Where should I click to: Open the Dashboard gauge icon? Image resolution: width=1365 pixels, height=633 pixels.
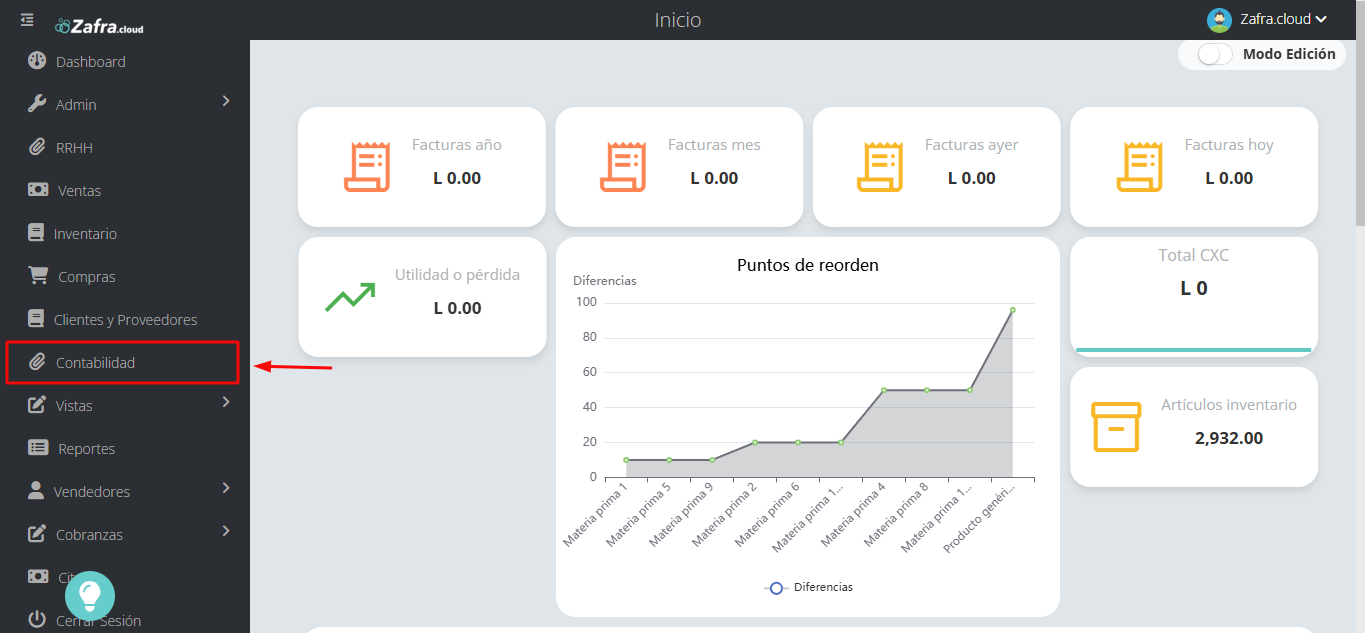pos(37,61)
